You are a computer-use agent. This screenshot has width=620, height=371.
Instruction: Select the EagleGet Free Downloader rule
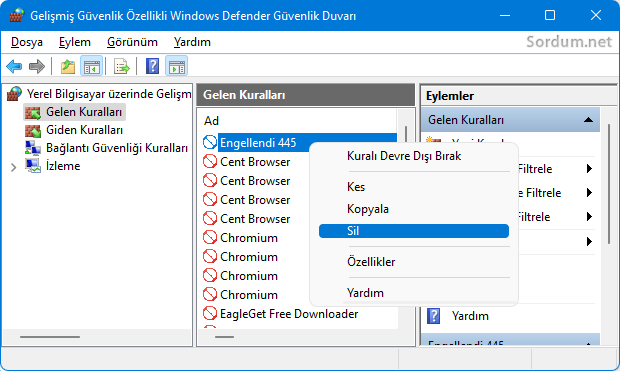[289, 314]
